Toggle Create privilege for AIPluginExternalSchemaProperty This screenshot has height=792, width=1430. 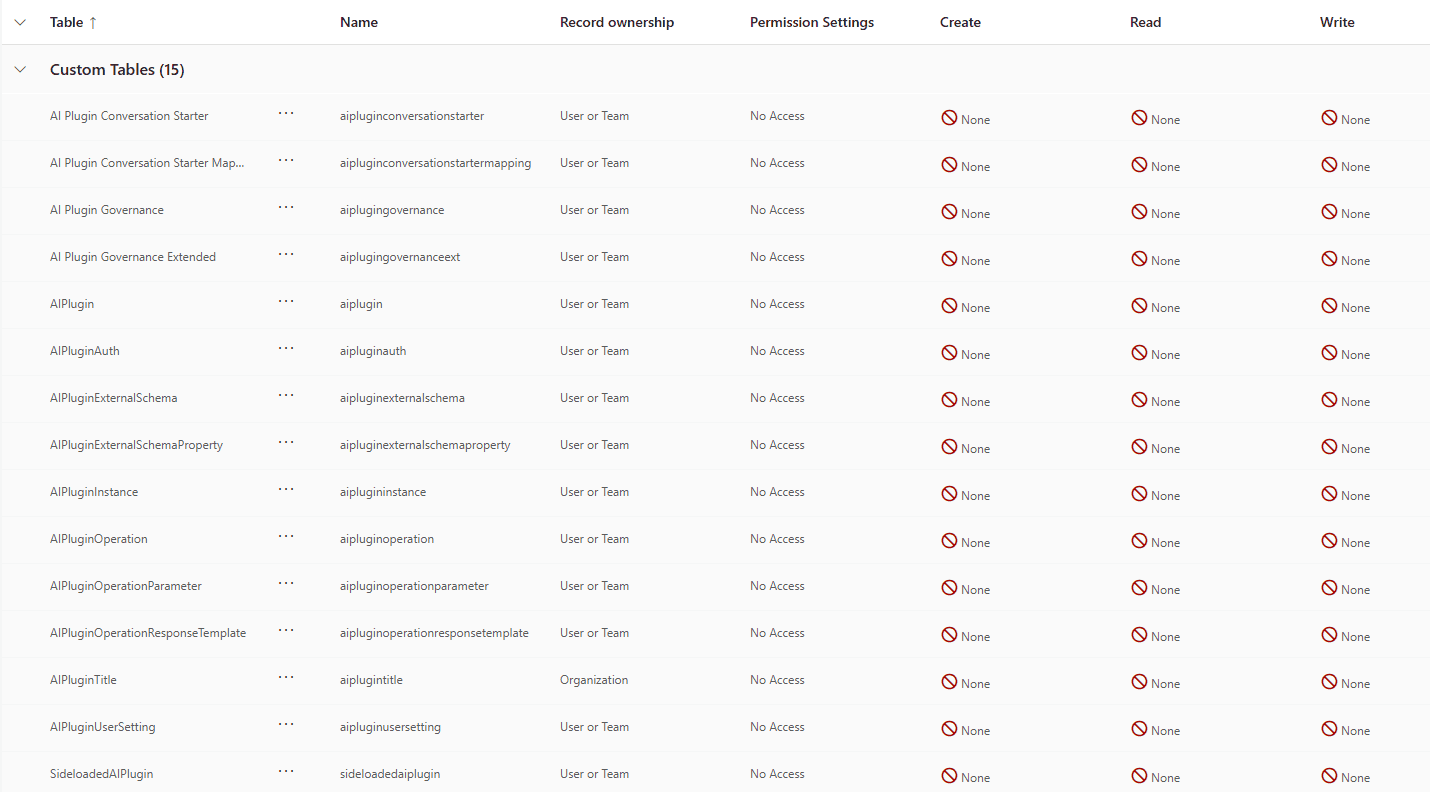click(965, 448)
